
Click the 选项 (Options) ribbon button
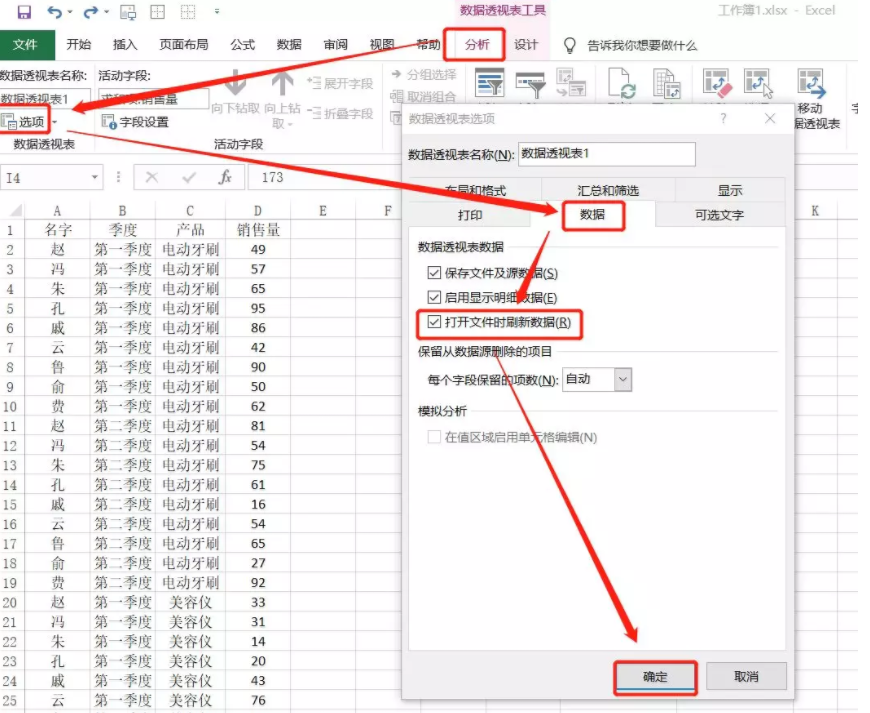[24, 122]
